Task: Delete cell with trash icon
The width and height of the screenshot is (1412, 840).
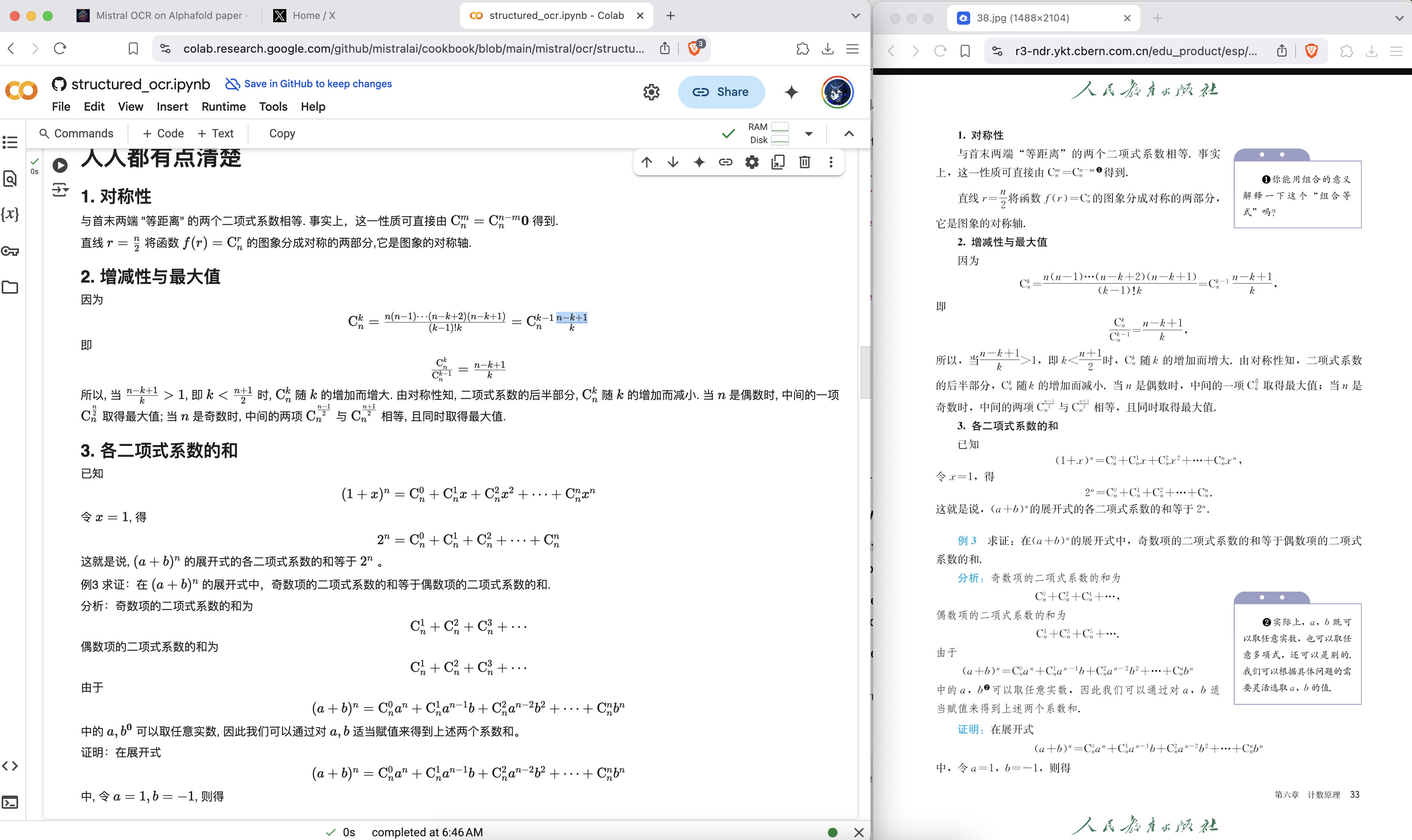Action: 804,162
